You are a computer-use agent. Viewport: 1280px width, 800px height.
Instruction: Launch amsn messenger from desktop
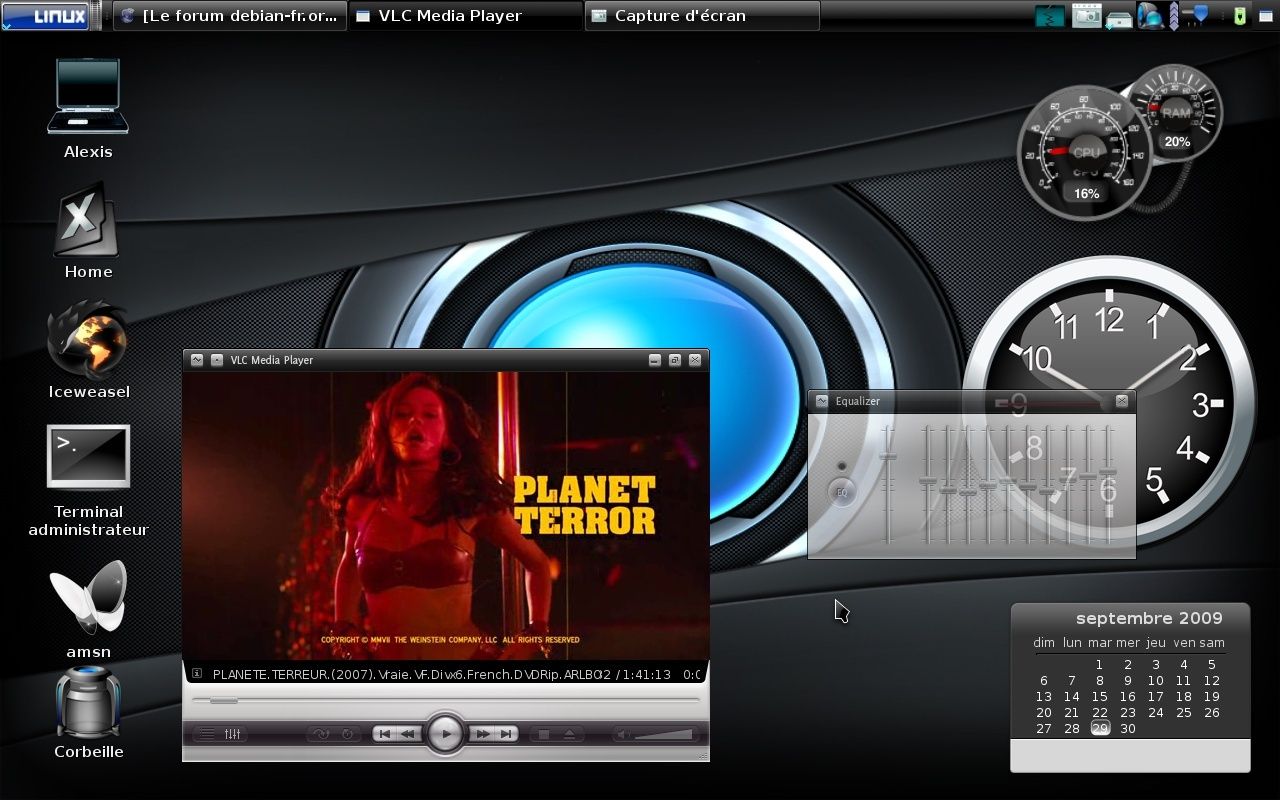pyautogui.click(x=88, y=610)
